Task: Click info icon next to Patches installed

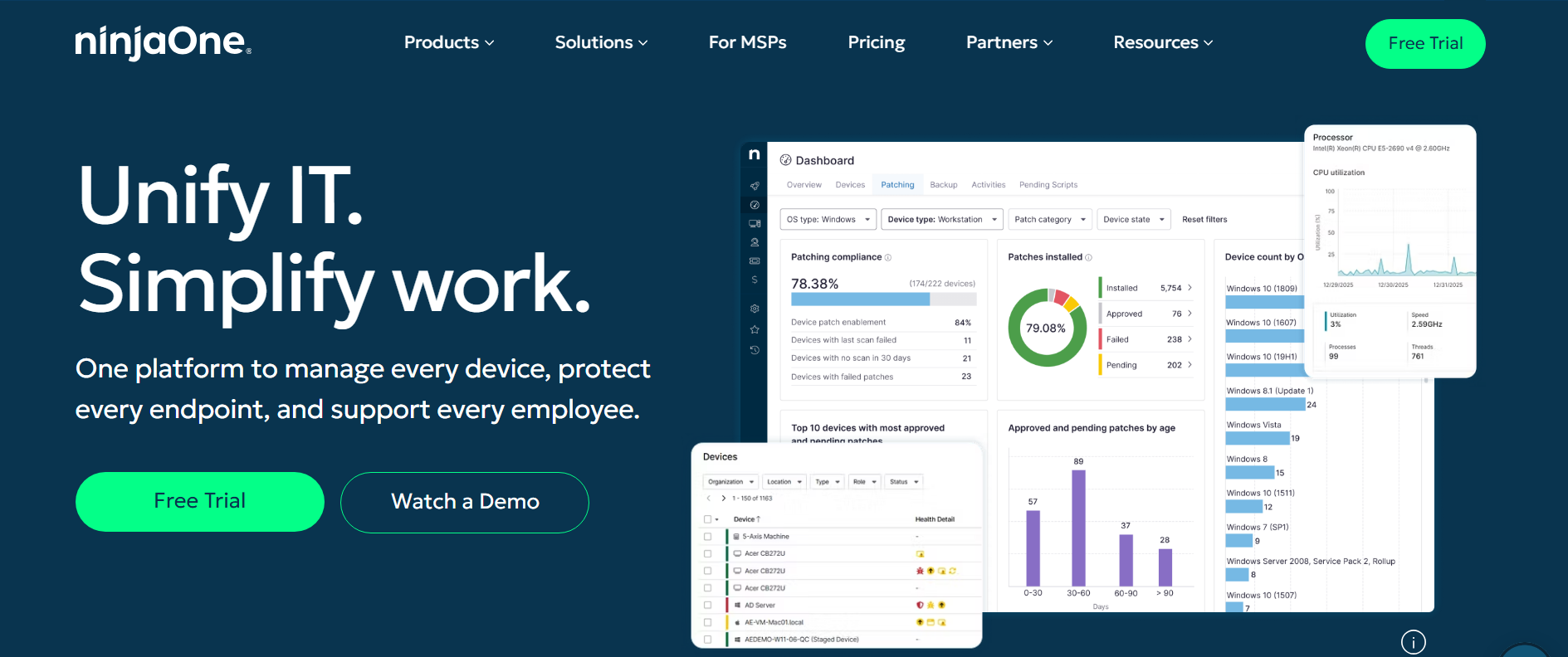Action: point(1089,257)
